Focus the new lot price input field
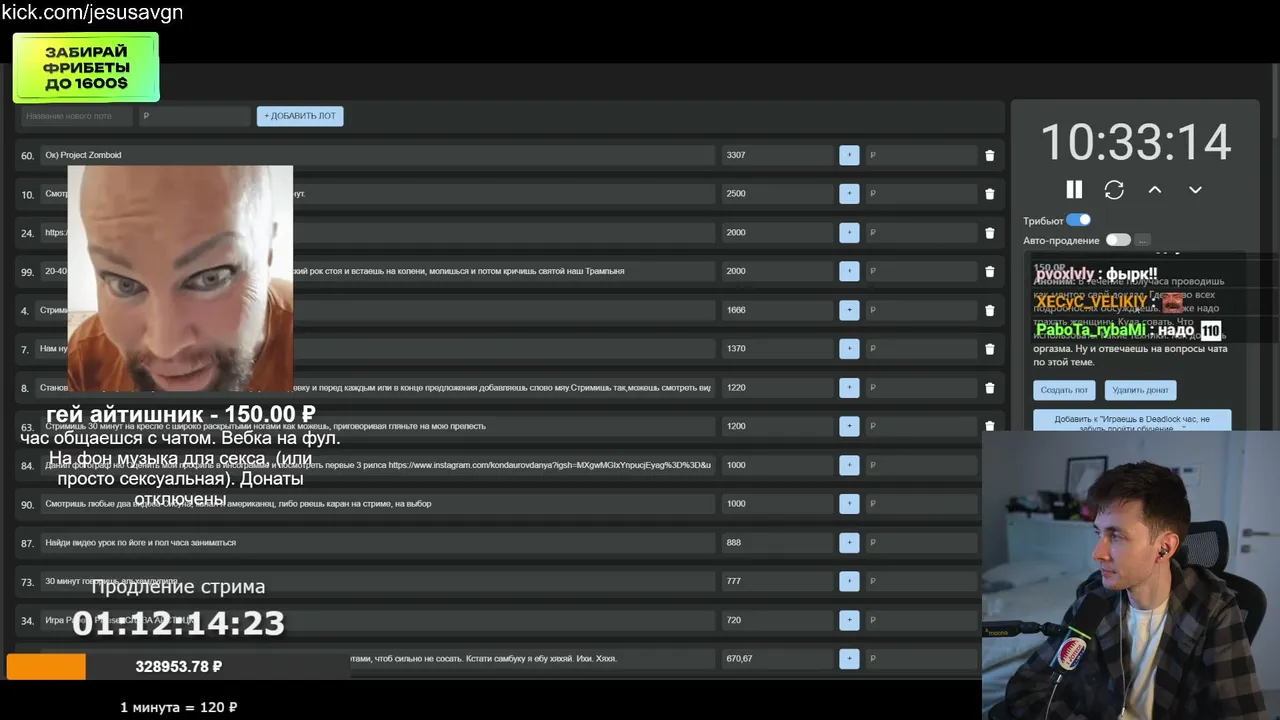The height and width of the screenshot is (720, 1280). click(194, 116)
